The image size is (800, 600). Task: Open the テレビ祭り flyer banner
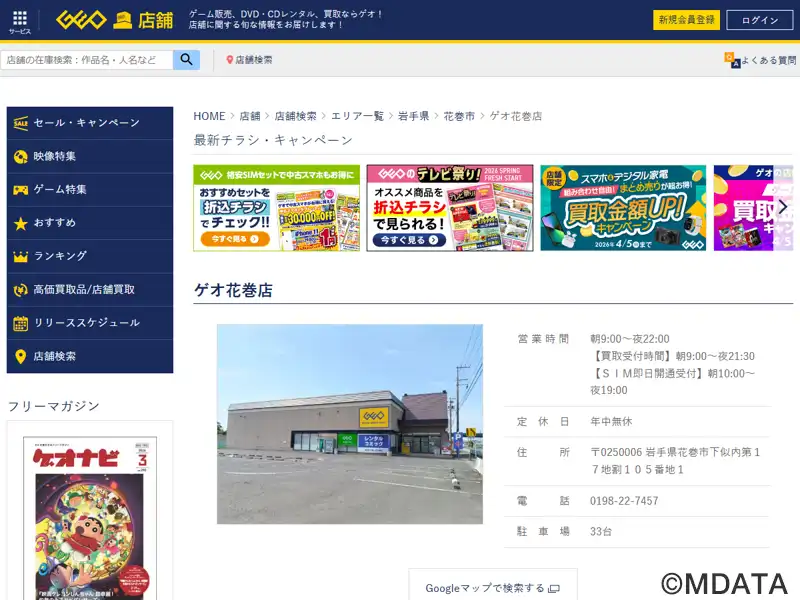click(x=450, y=208)
